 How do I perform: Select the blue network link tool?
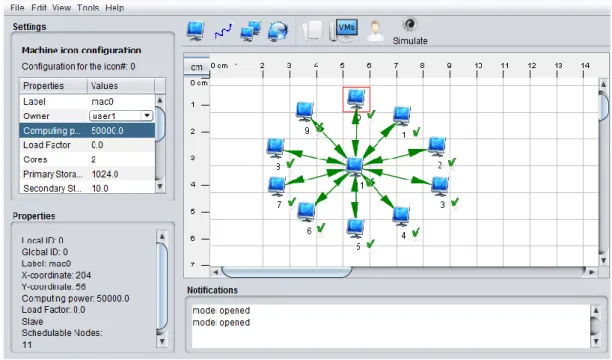[223, 31]
